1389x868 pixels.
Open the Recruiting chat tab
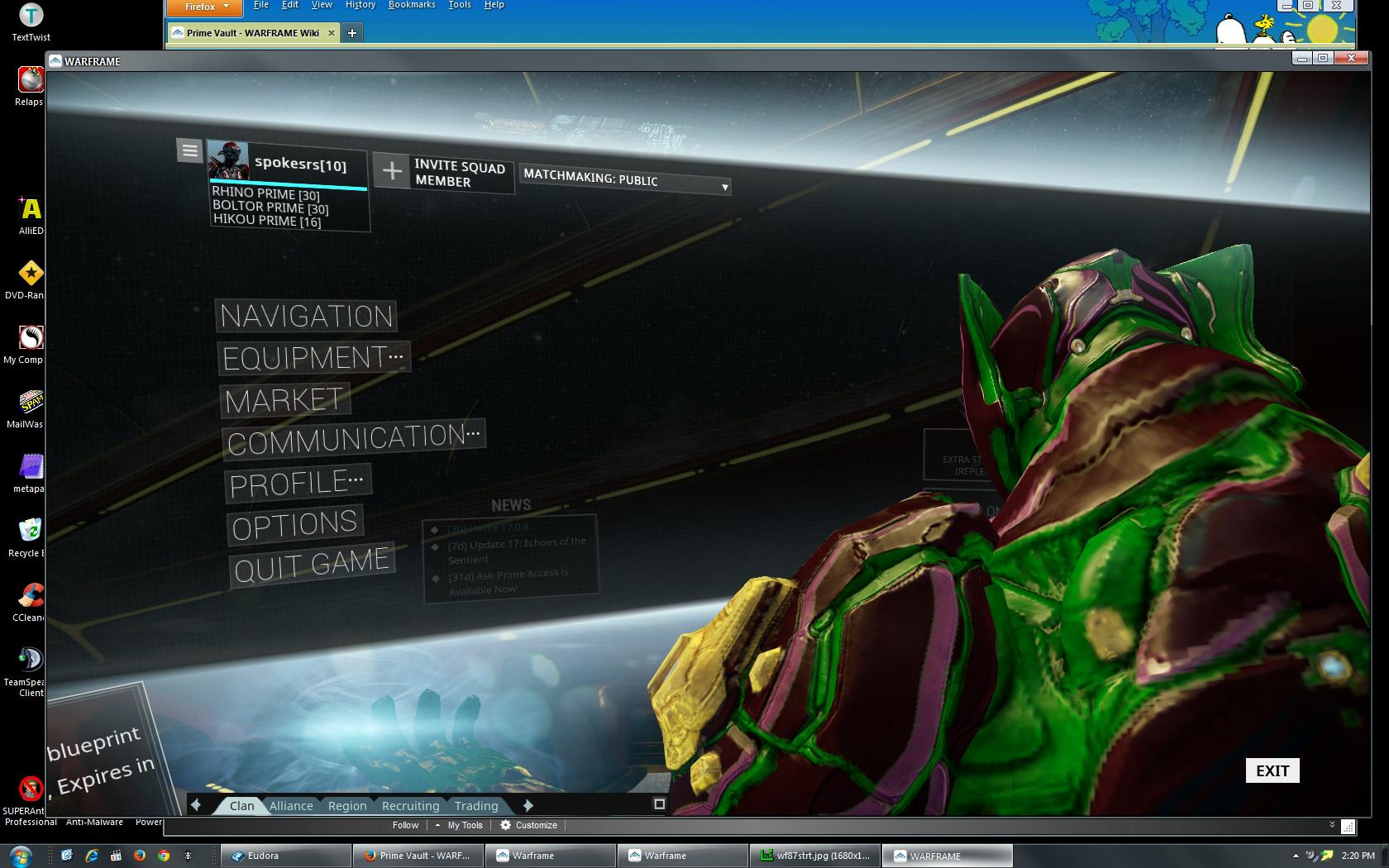pos(410,806)
